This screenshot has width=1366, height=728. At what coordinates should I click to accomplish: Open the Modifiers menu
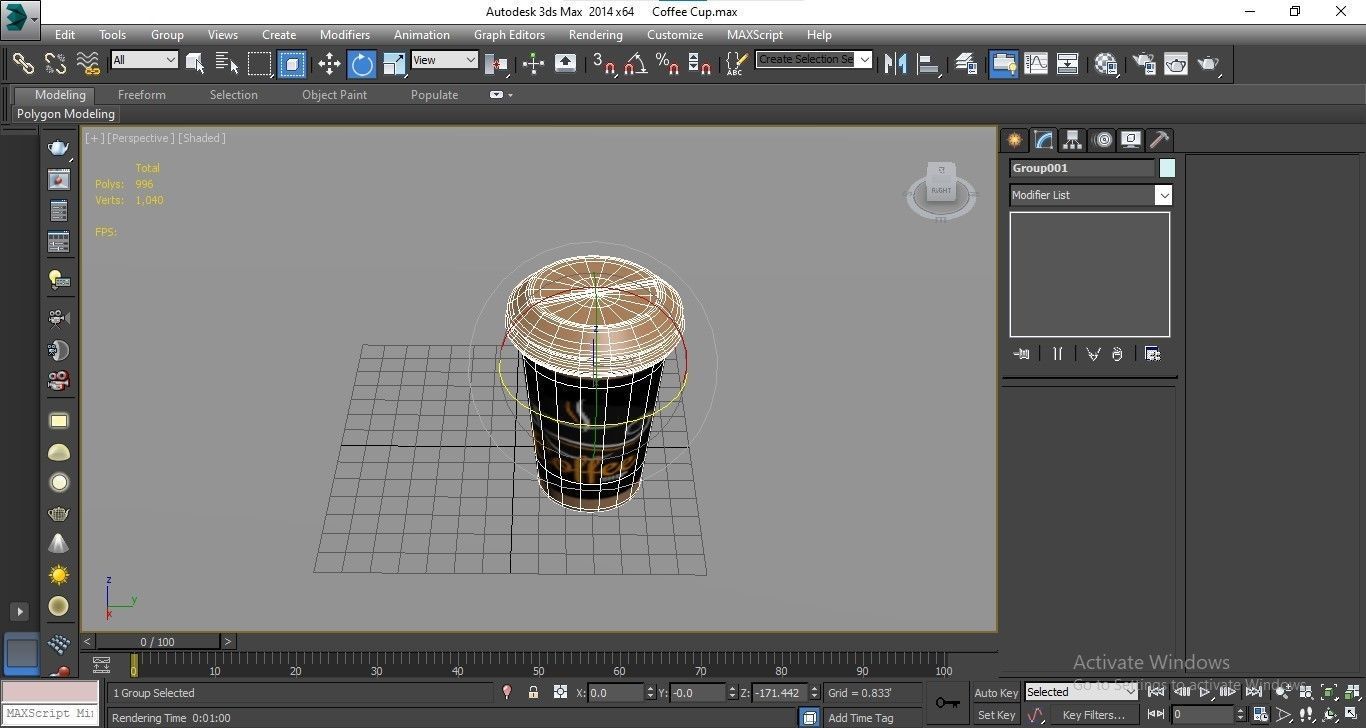(345, 34)
